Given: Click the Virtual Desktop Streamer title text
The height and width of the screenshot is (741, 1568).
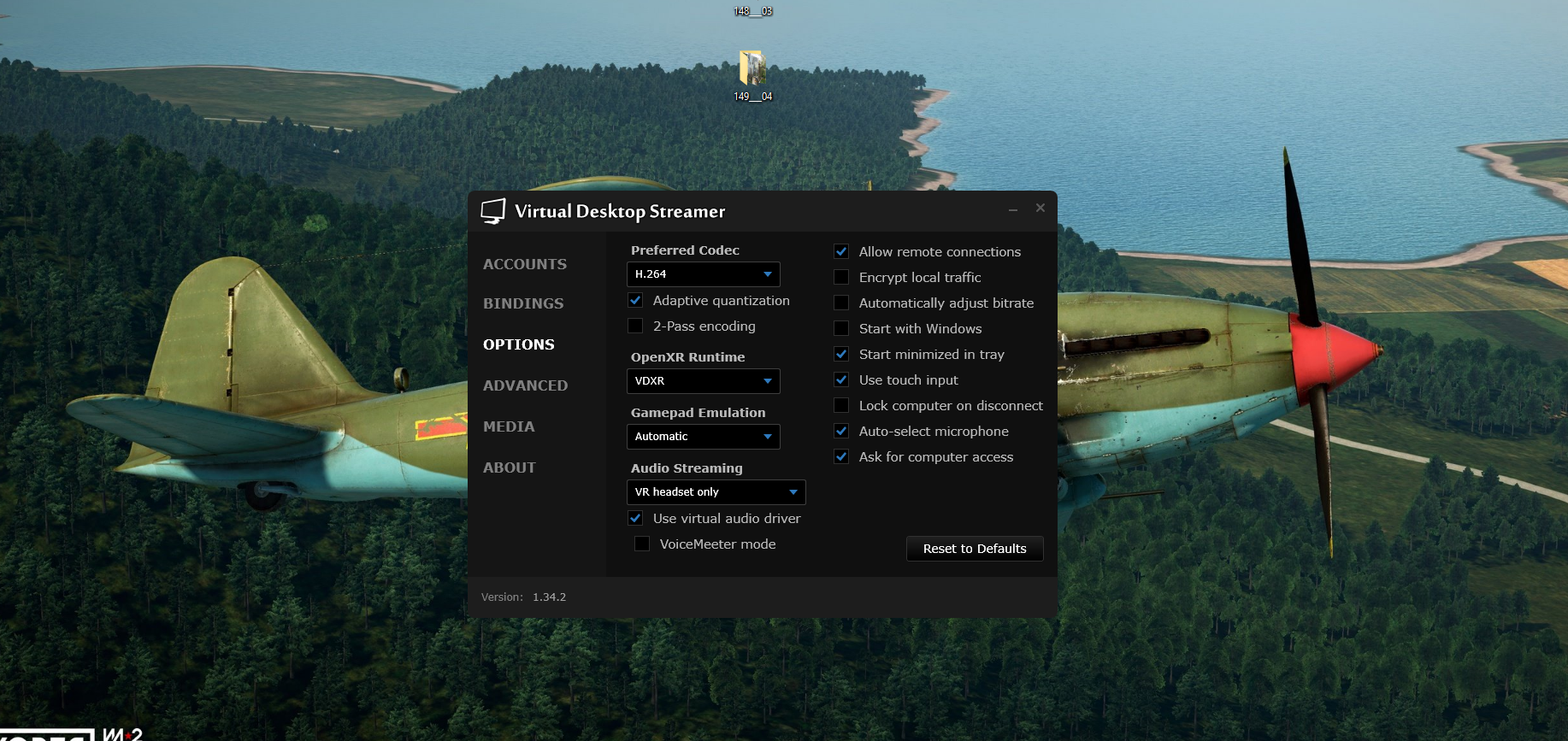Looking at the screenshot, I should [x=620, y=211].
